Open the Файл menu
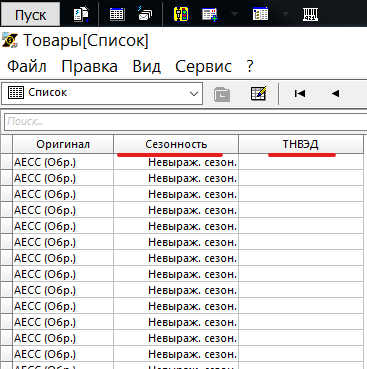367x369 pixels. click(x=27, y=66)
